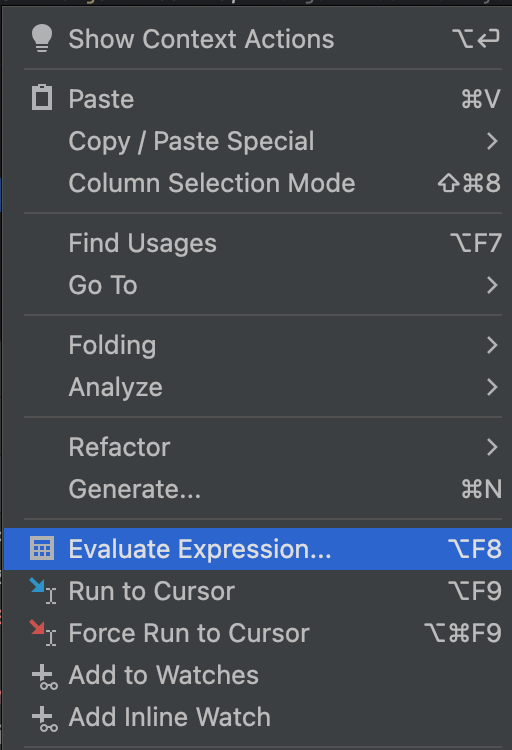Select Evaluate Expression... highlighted item
This screenshot has width=512, height=750.
click(x=258, y=549)
